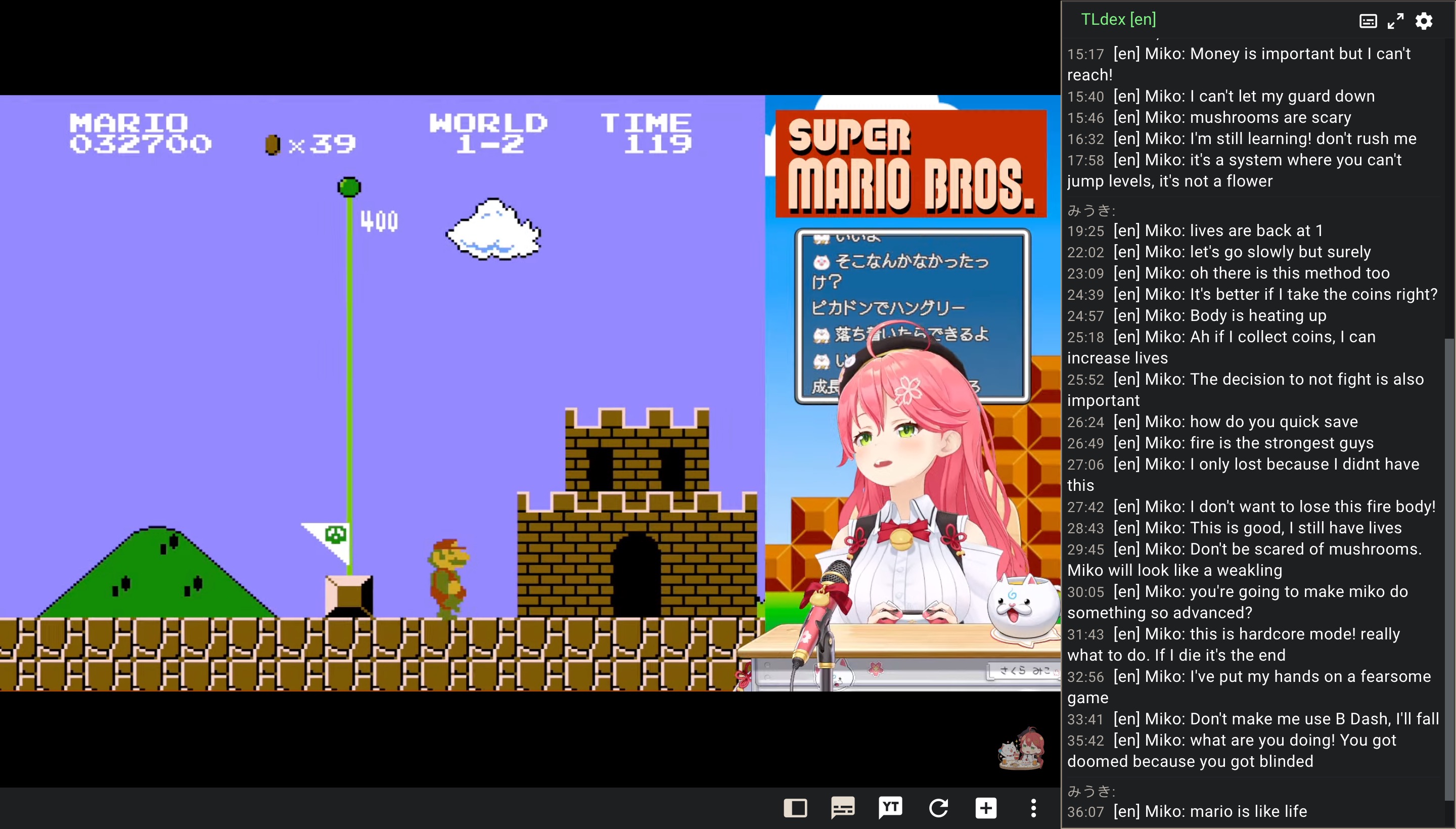Click the 19:25 lives are back message
The width and height of the screenshot is (1456, 829).
pos(1217,231)
